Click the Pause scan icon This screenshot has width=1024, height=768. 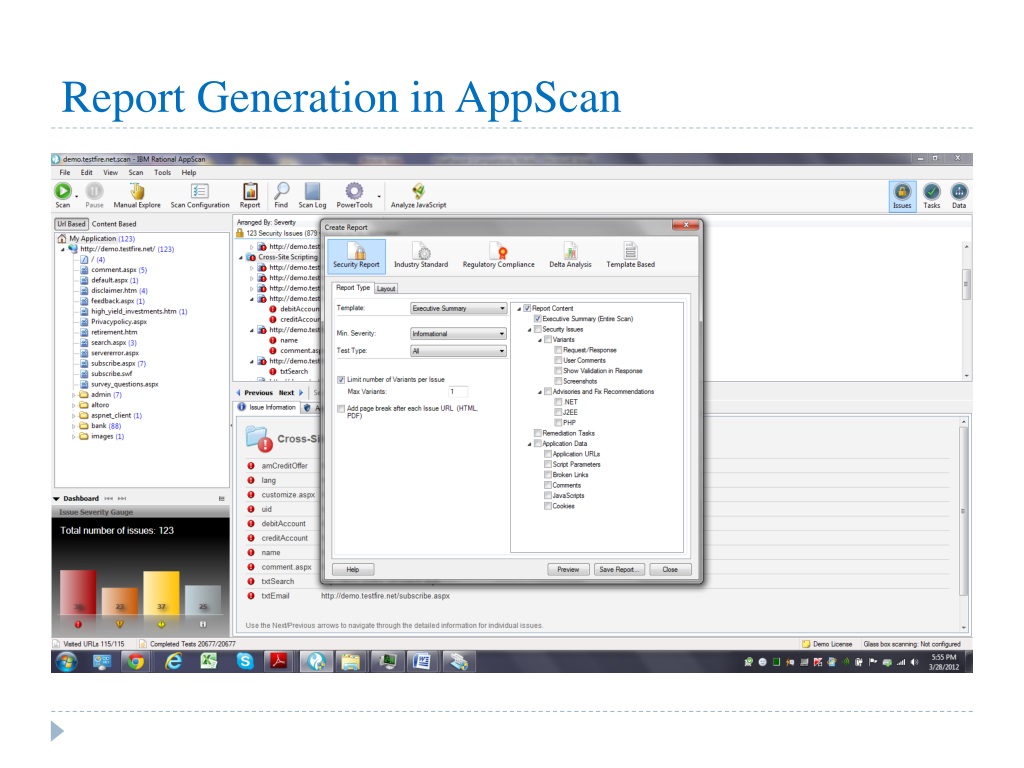94,191
